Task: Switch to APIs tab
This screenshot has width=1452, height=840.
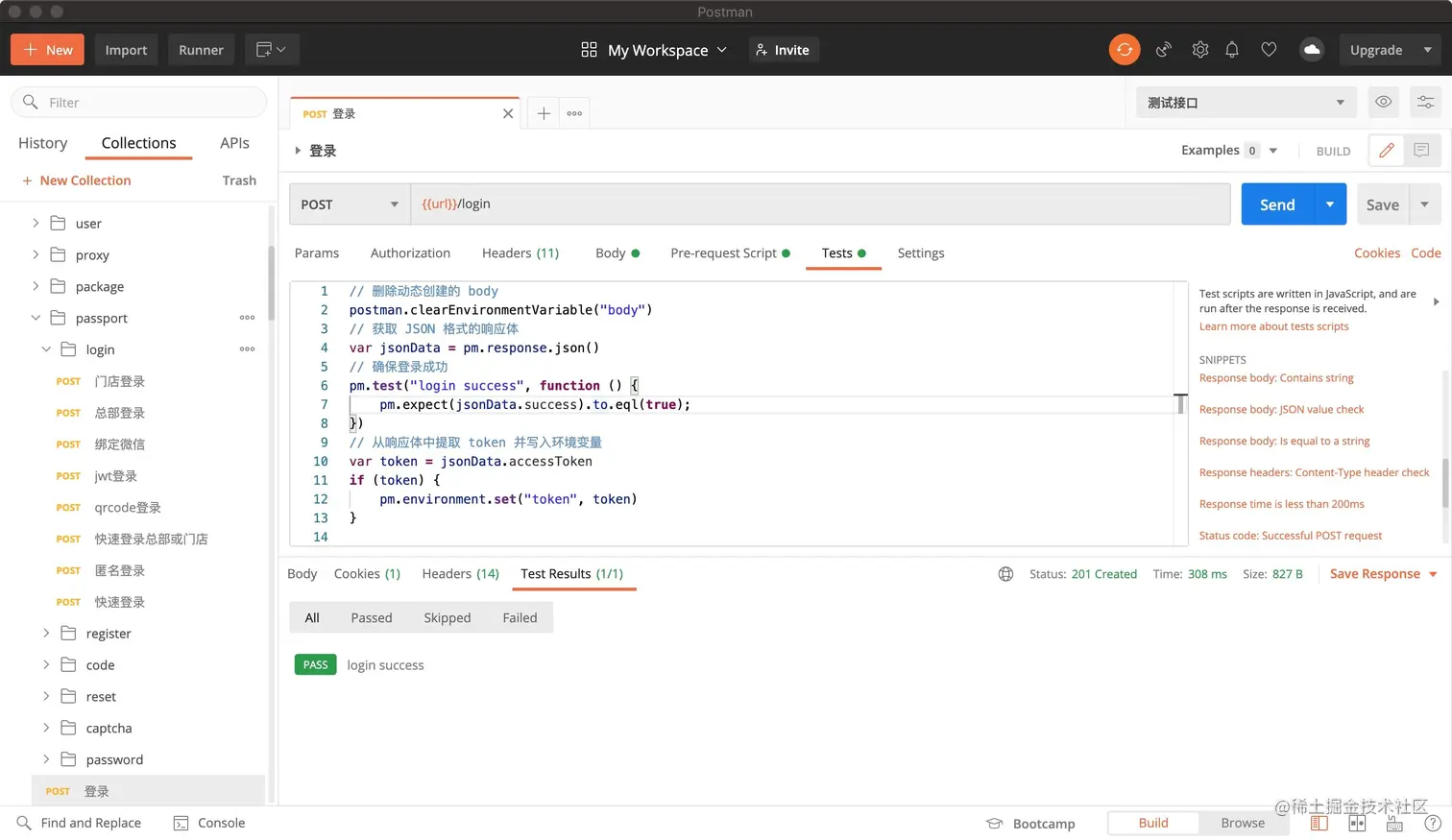Action: [x=234, y=143]
